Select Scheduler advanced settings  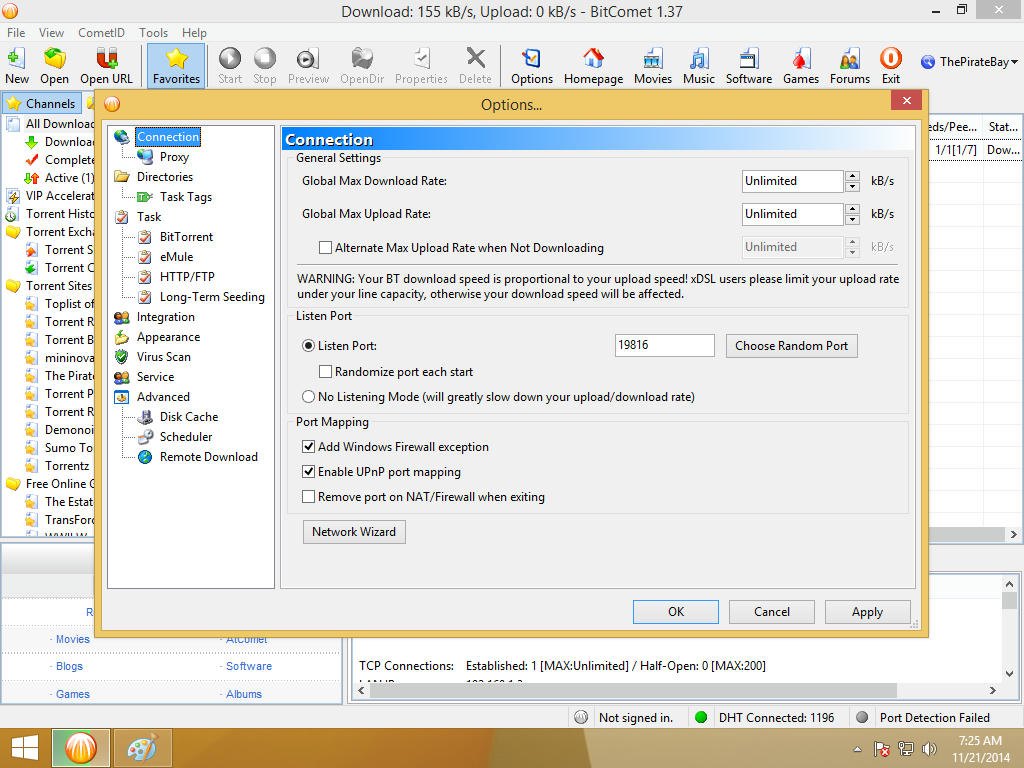point(185,437)
